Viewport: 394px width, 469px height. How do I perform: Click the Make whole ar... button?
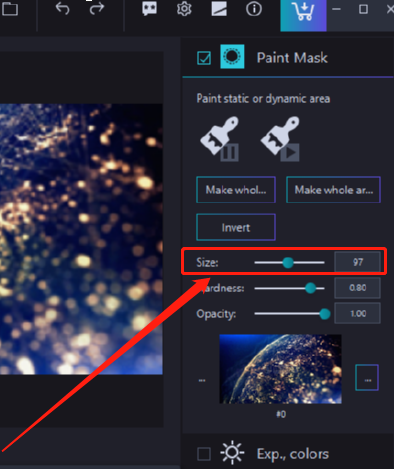pyautogui.click(x=333, y=190)
